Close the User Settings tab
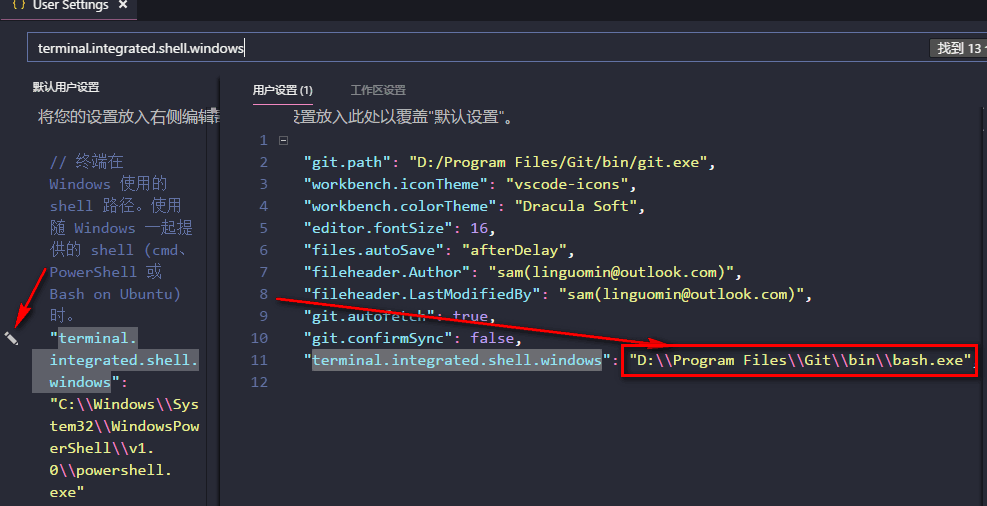987x506 pixels. click(x=122, y=6)
